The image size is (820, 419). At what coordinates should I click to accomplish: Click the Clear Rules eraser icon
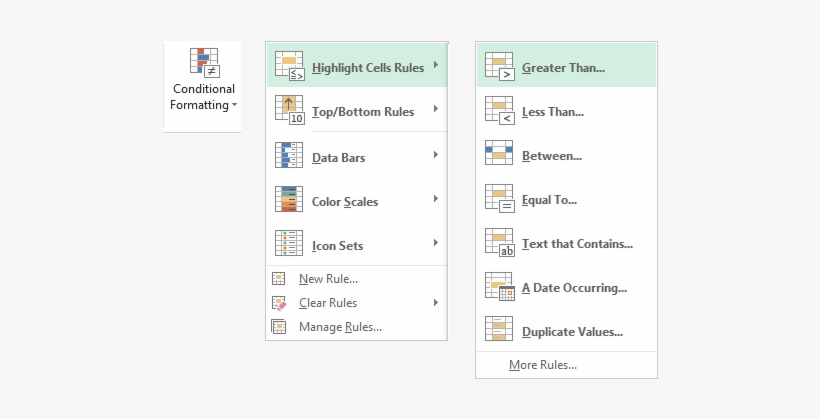[279, 303]
